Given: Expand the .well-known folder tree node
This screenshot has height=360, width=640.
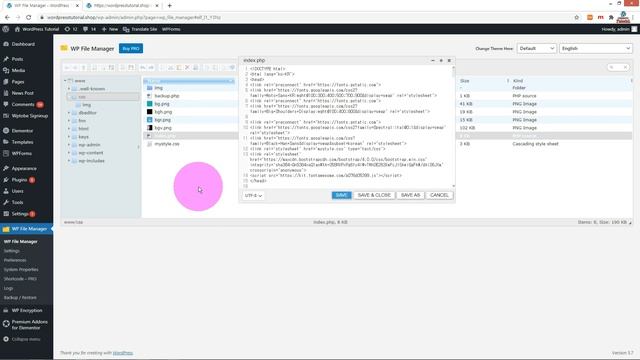Looking at the screenshot, I should click(69, 89).
